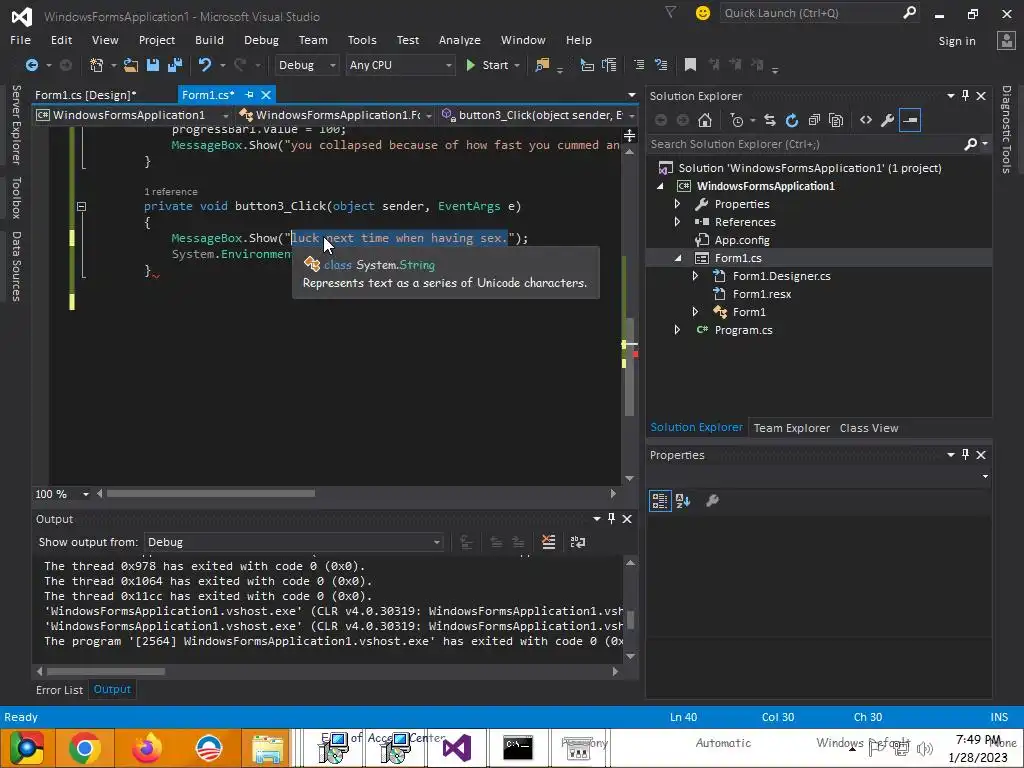
Task: Switch to the Team Explorer tab
Action: click(792, 428)
